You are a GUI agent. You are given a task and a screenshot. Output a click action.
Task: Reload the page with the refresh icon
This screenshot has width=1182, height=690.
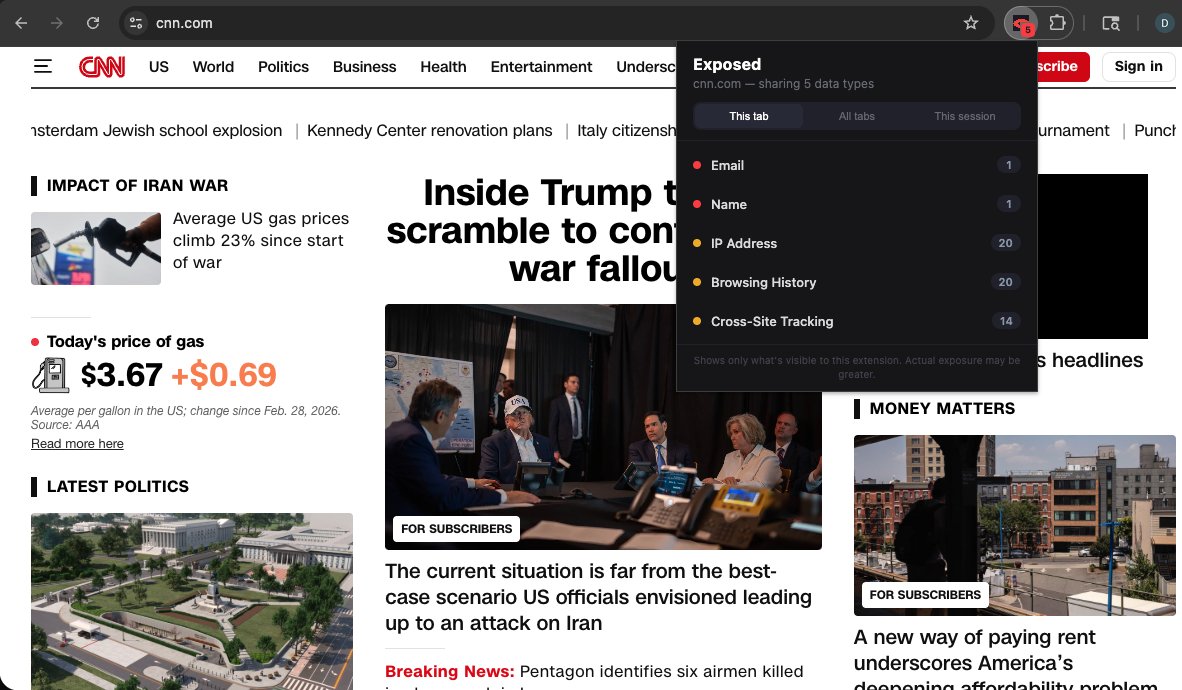tap(93, 23)
